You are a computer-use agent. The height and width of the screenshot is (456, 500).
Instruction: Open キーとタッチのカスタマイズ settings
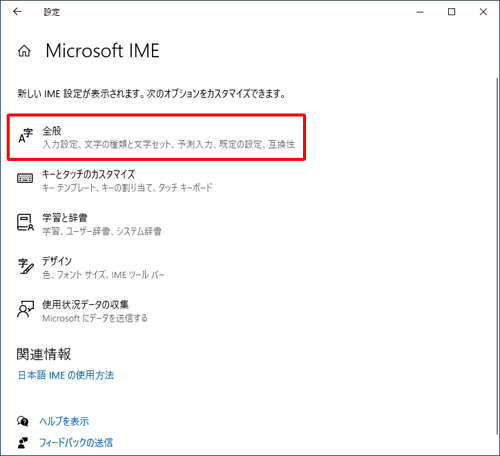coord(115,181)
